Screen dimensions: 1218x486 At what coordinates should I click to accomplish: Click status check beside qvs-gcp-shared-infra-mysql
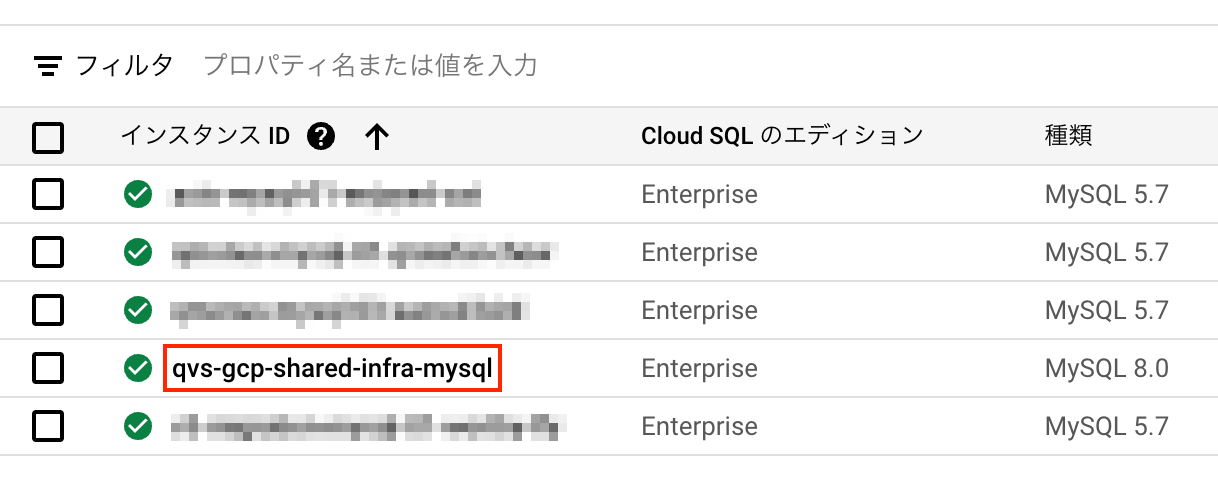pos(138,369)
